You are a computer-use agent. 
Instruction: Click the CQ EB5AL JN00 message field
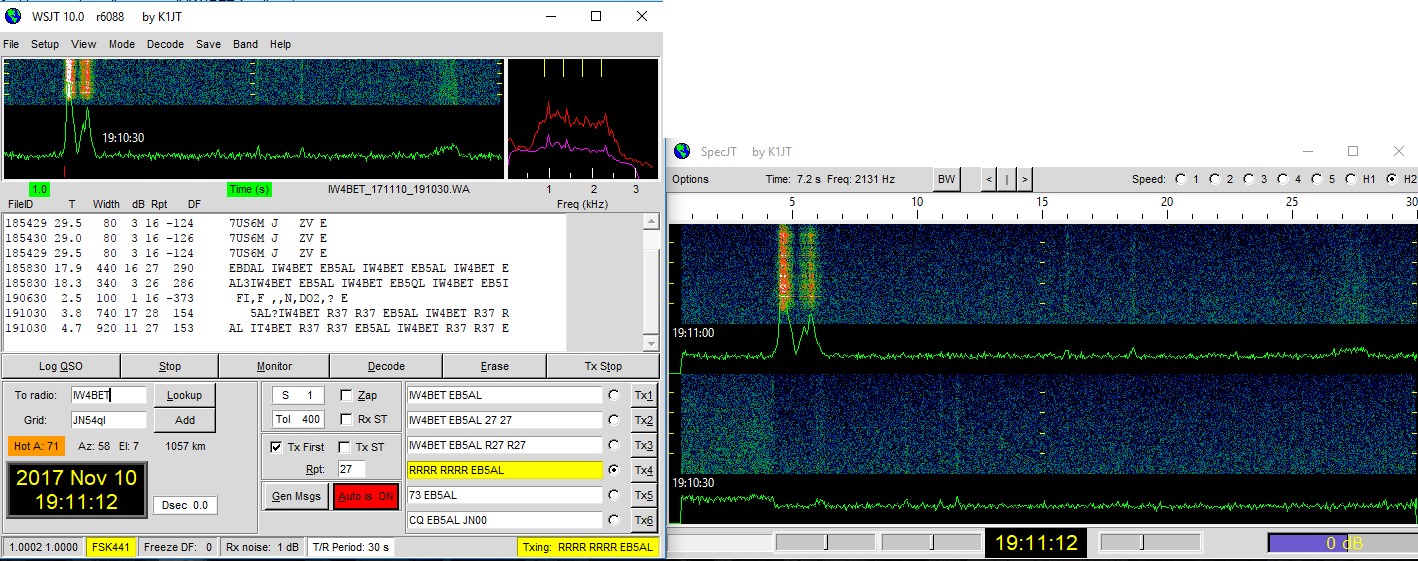[x=504, y=520]
